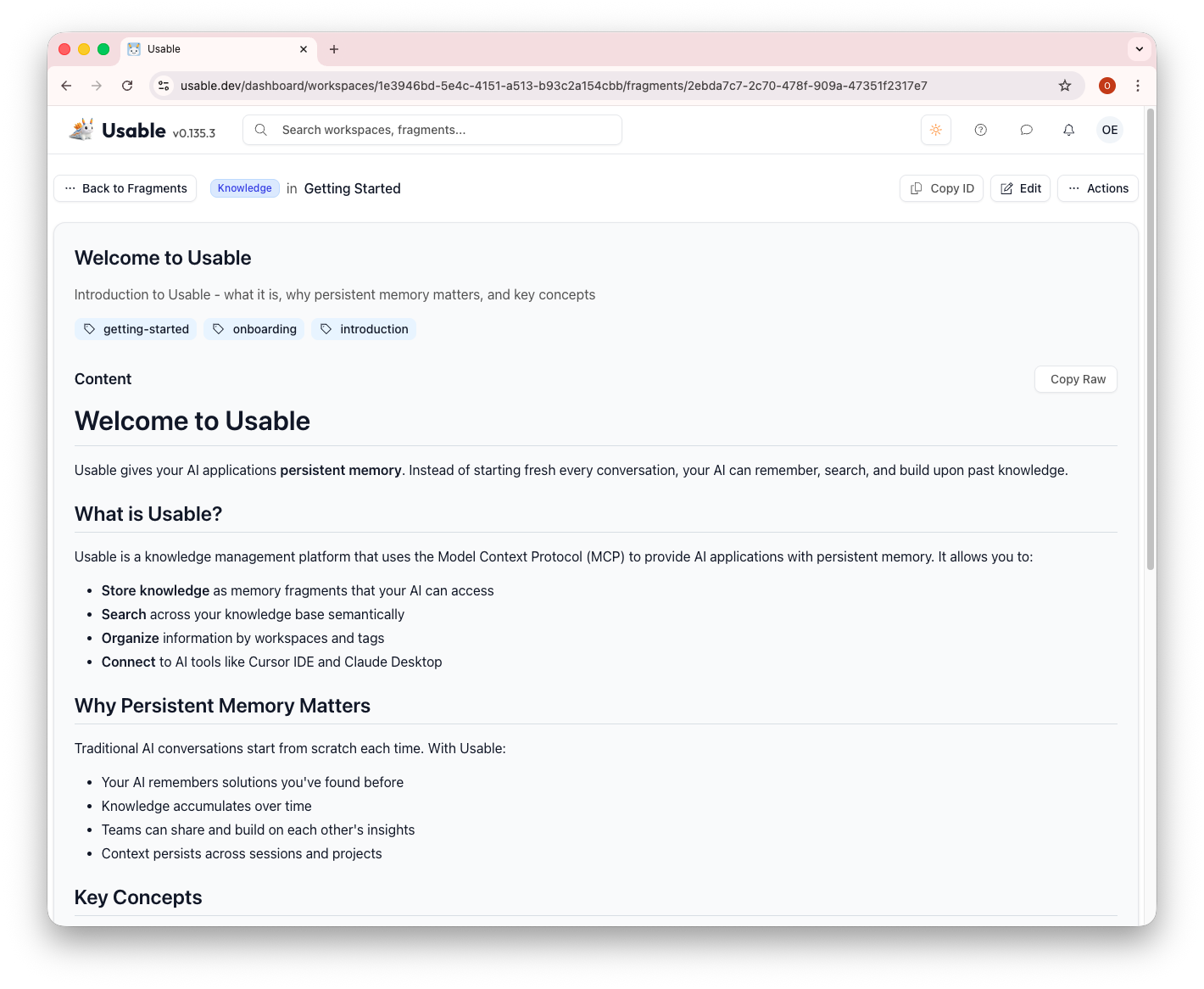Open the OE user avatar menu

(x=1109, y=130)
